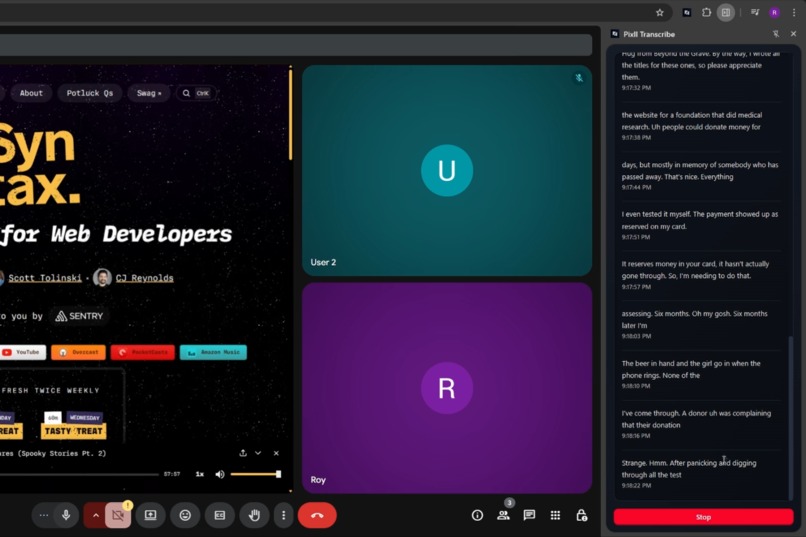Image resolution: width=806 pixels, height=537 pixels.
Task: Click transcript timestamp 9:18:03 PM
Action: tap(636, 336)
